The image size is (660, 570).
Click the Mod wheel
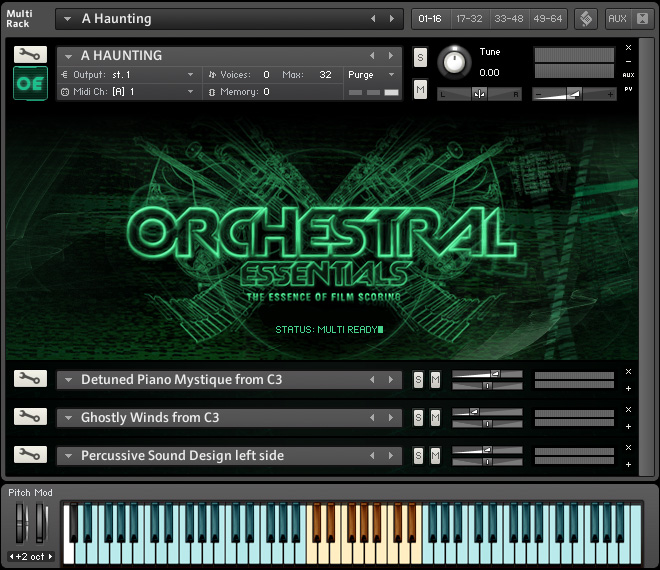point(41,523)
